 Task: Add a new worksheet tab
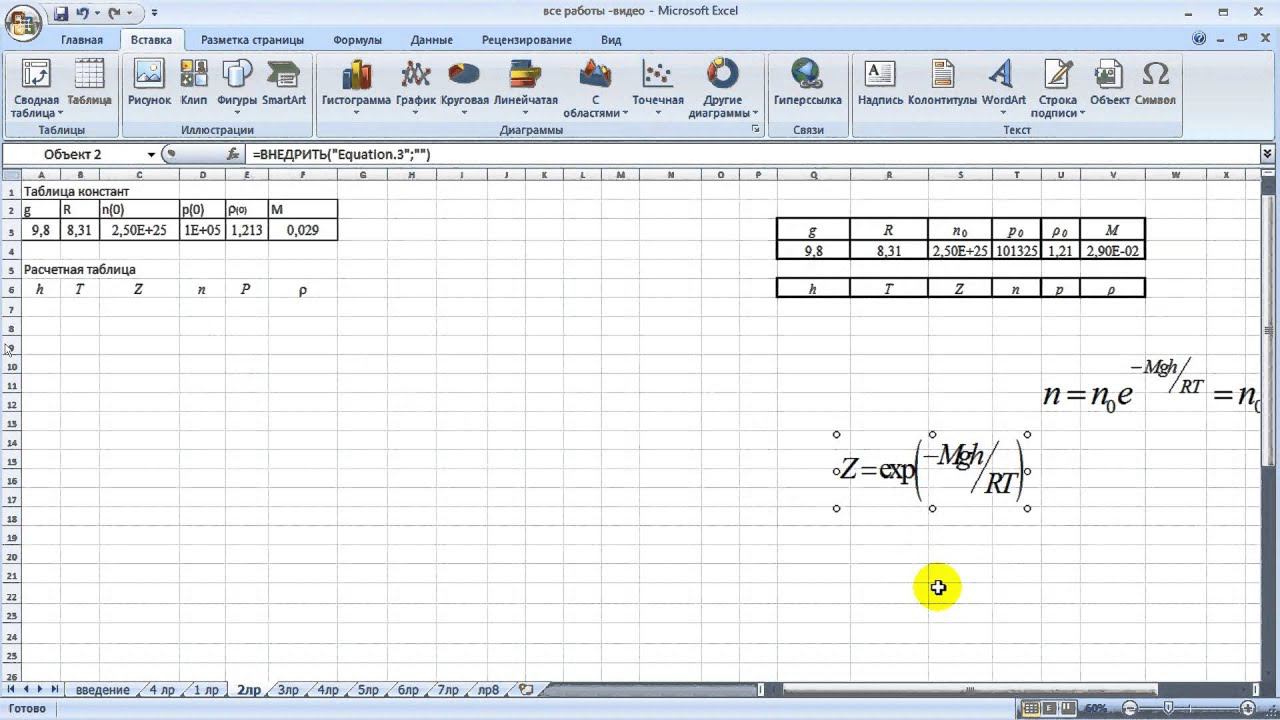coord(526,690)
